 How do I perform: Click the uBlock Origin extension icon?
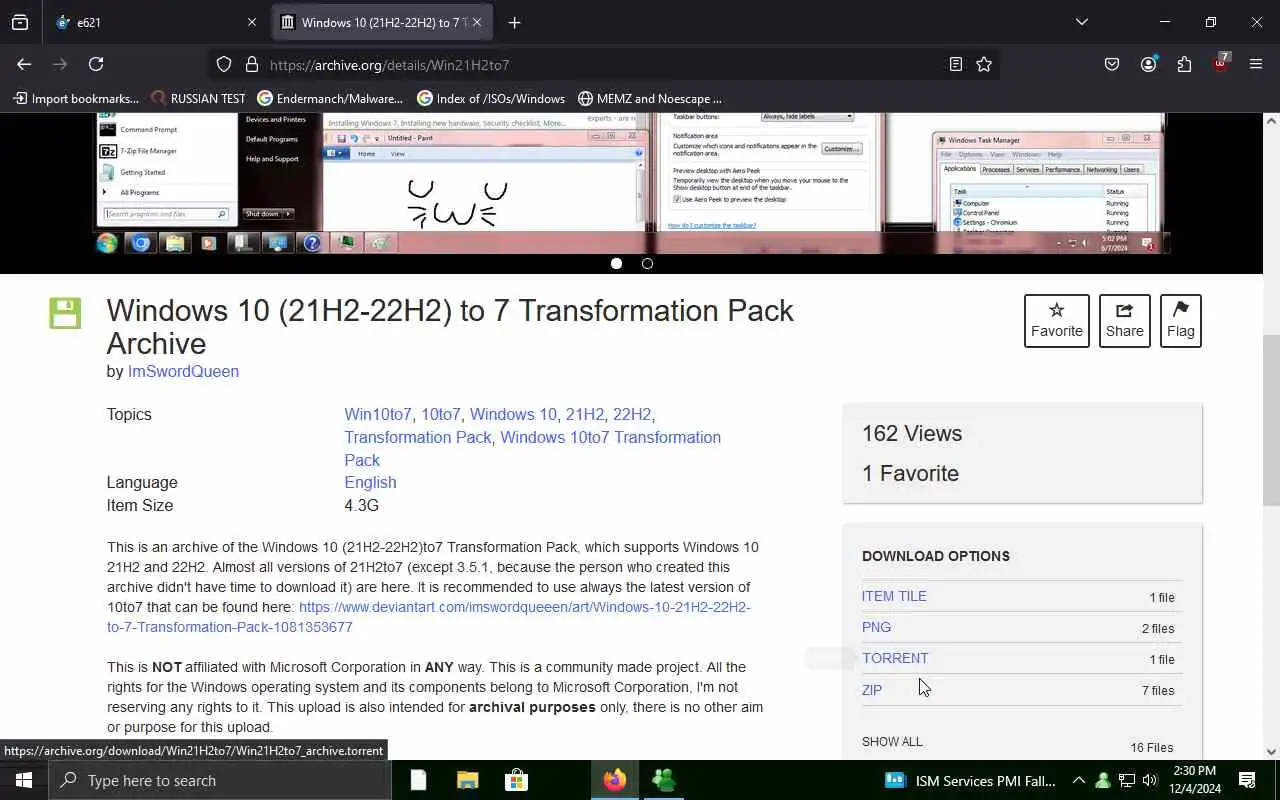(x=1220, y=63)
